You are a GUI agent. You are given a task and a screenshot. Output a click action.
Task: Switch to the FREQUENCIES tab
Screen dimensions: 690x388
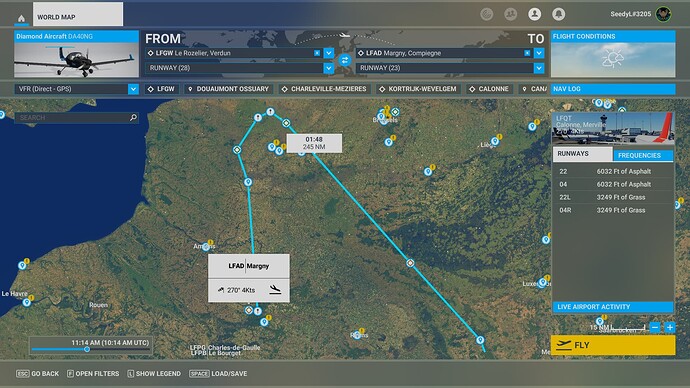pos(642,155)
